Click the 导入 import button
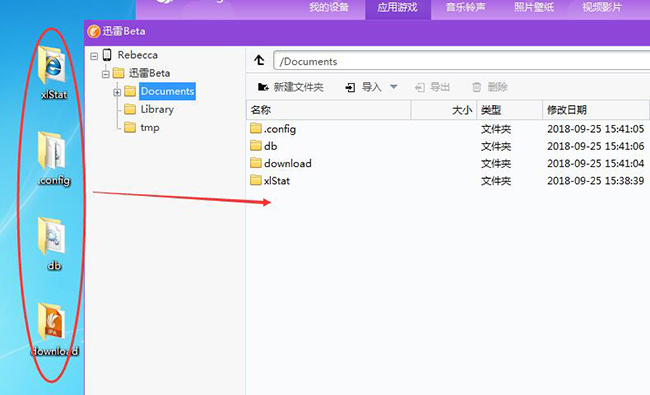This screenshot has height=395, width=650. pos(363,87)
